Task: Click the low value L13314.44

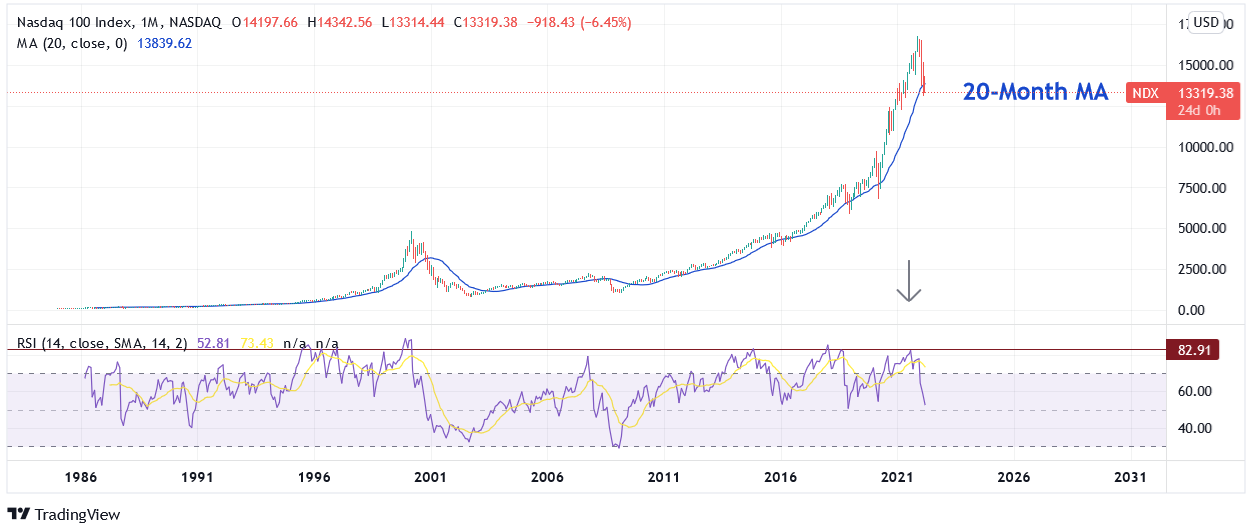Action: click(412, 23)
